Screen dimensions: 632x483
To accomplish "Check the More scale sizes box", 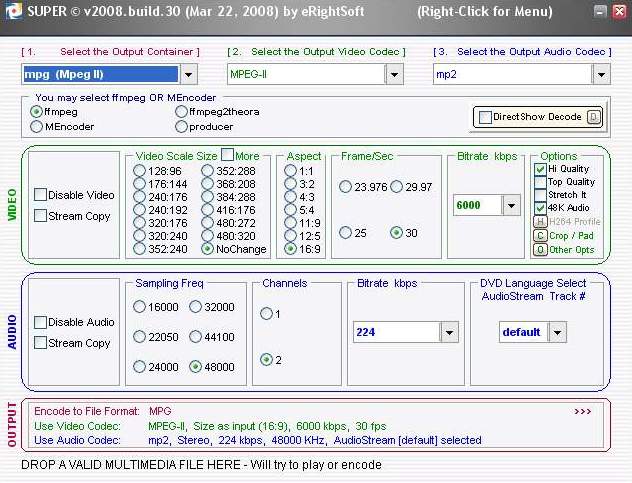I will (227, 154).
